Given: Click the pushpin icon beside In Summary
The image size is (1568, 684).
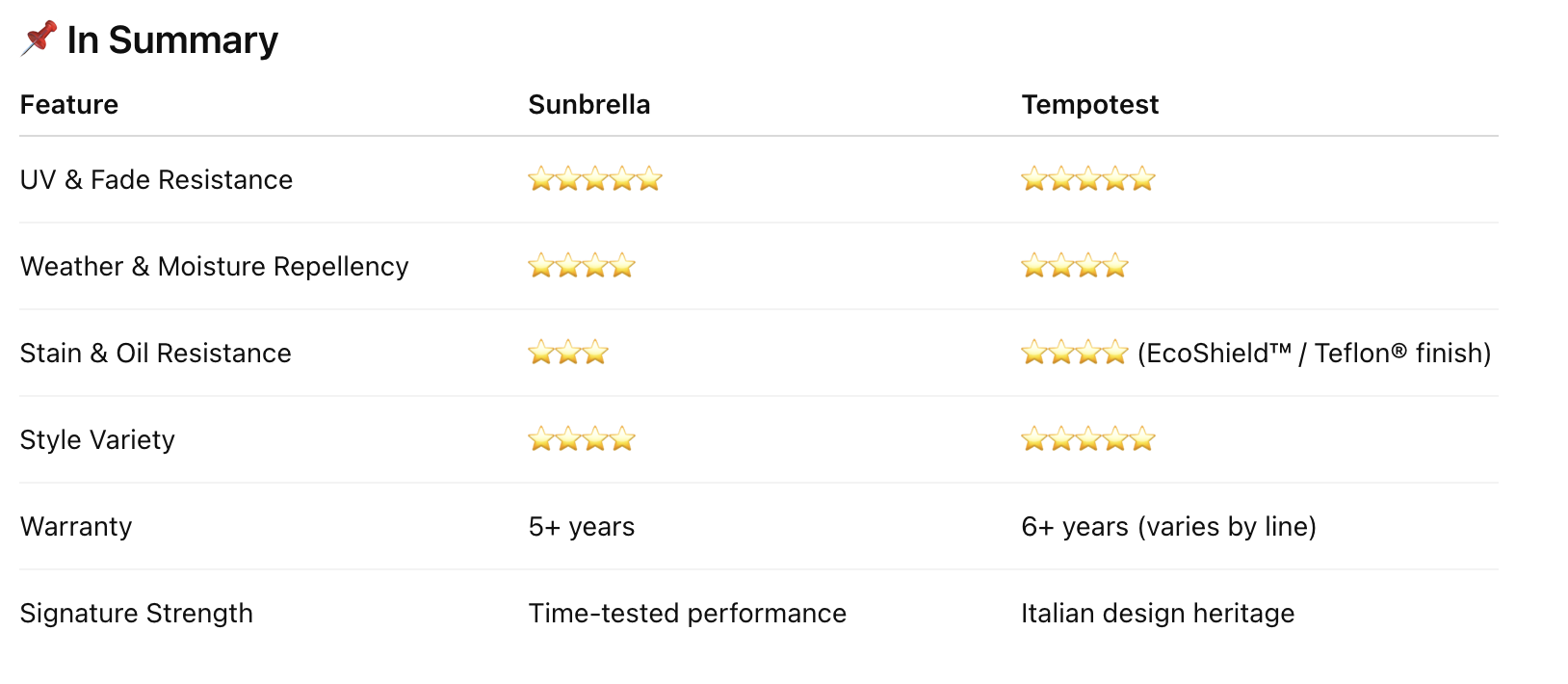Looking at the screenshot, I should click(x=39, y=39).
